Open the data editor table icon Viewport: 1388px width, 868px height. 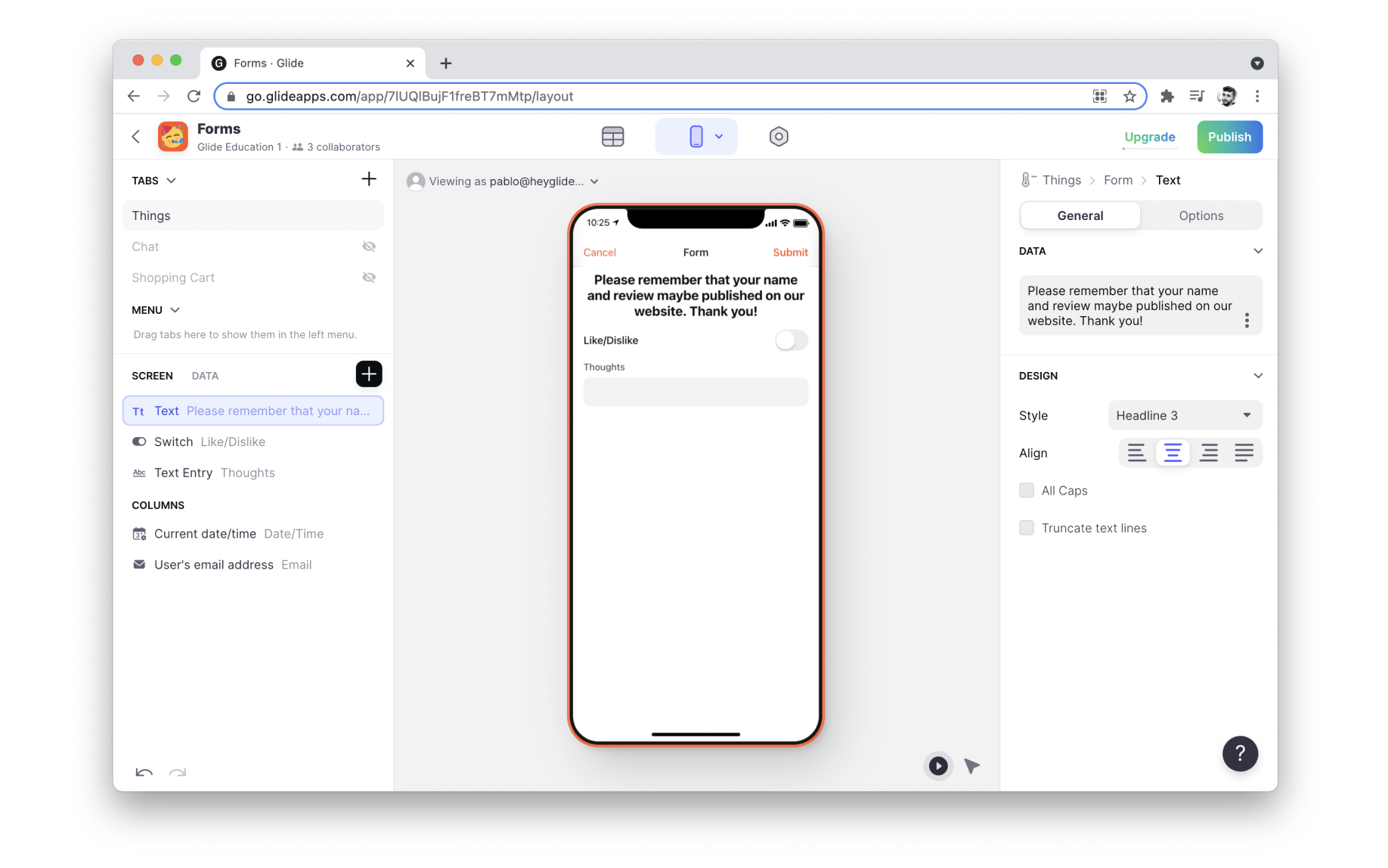tap(612, 137)
